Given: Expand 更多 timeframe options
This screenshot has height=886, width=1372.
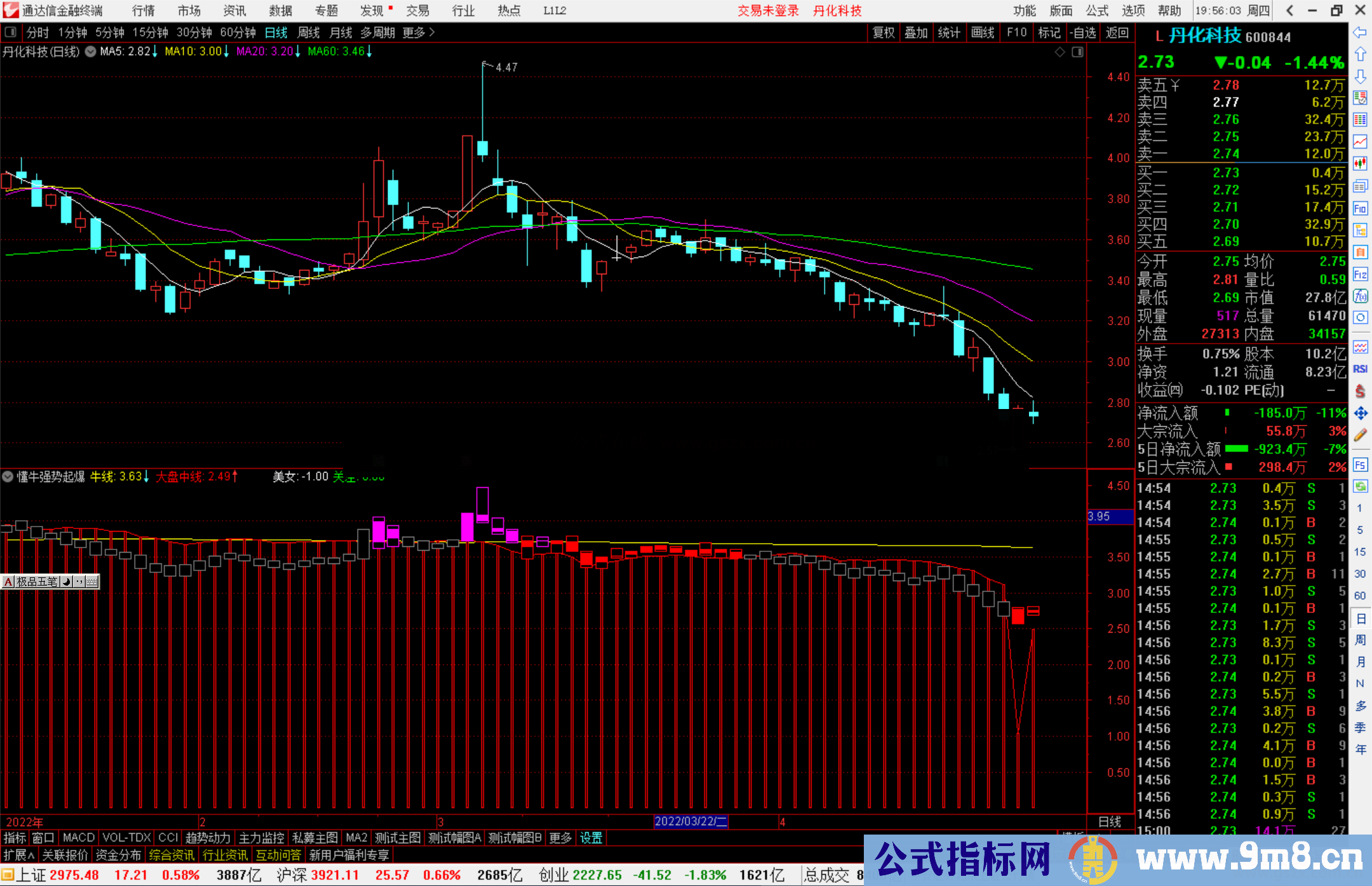Looking at the screenshot, I should [x=418, y=32].
